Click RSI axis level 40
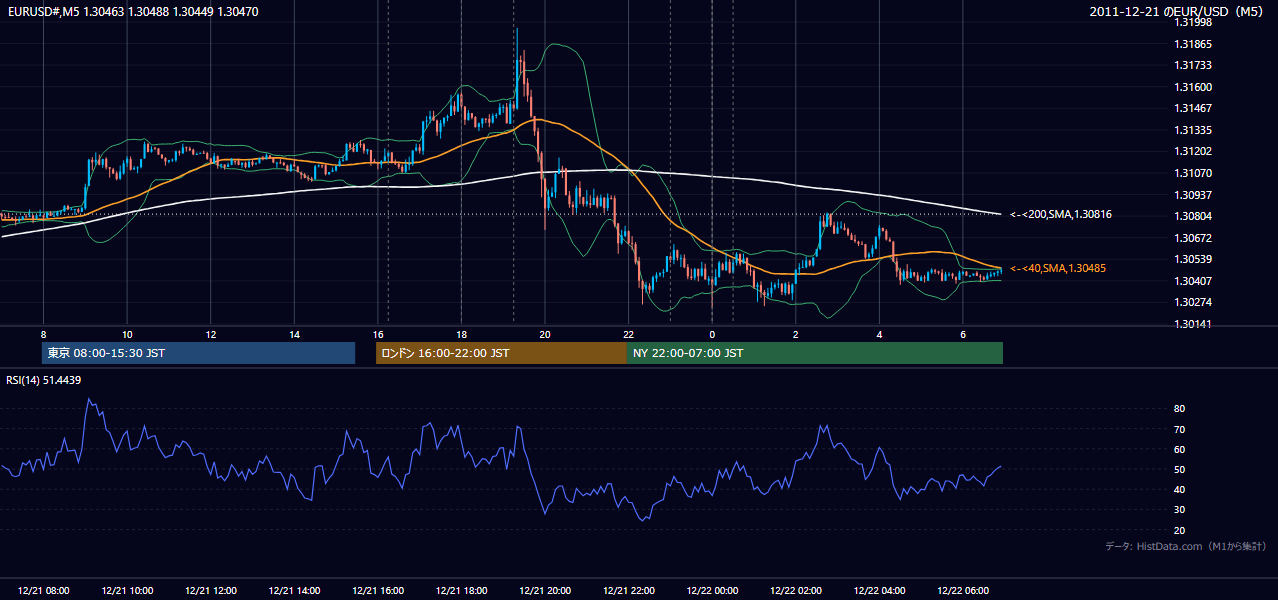1278x600 pixels. pyautogui.click(x=1179, y=489)
